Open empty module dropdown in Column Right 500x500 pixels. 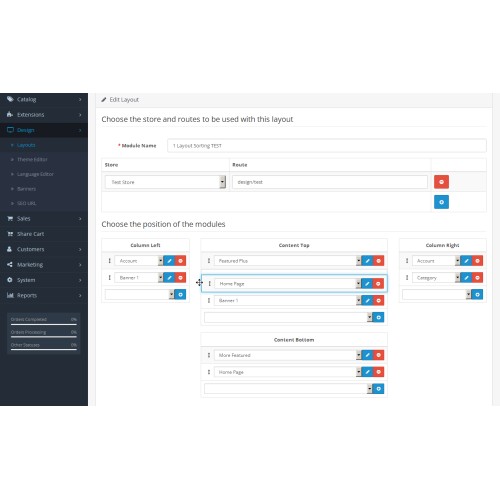click(x=436, y=294)
